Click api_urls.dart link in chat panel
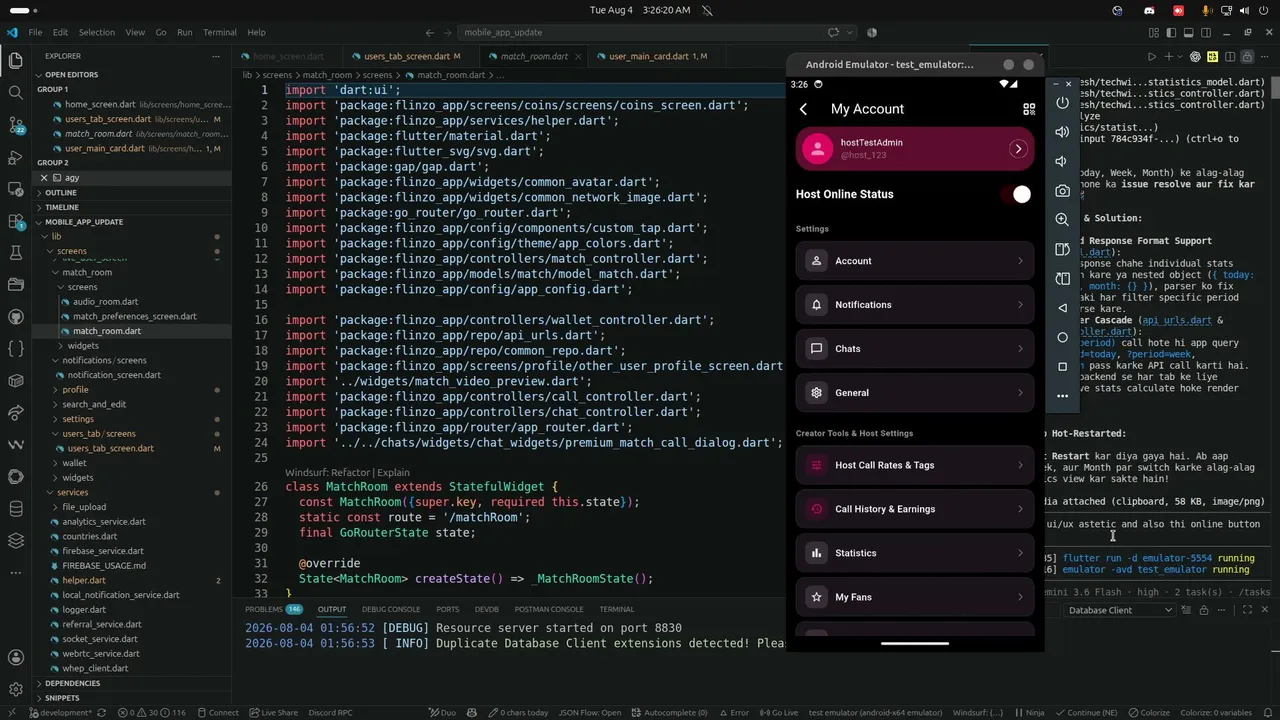 [x=1176, y=321]
